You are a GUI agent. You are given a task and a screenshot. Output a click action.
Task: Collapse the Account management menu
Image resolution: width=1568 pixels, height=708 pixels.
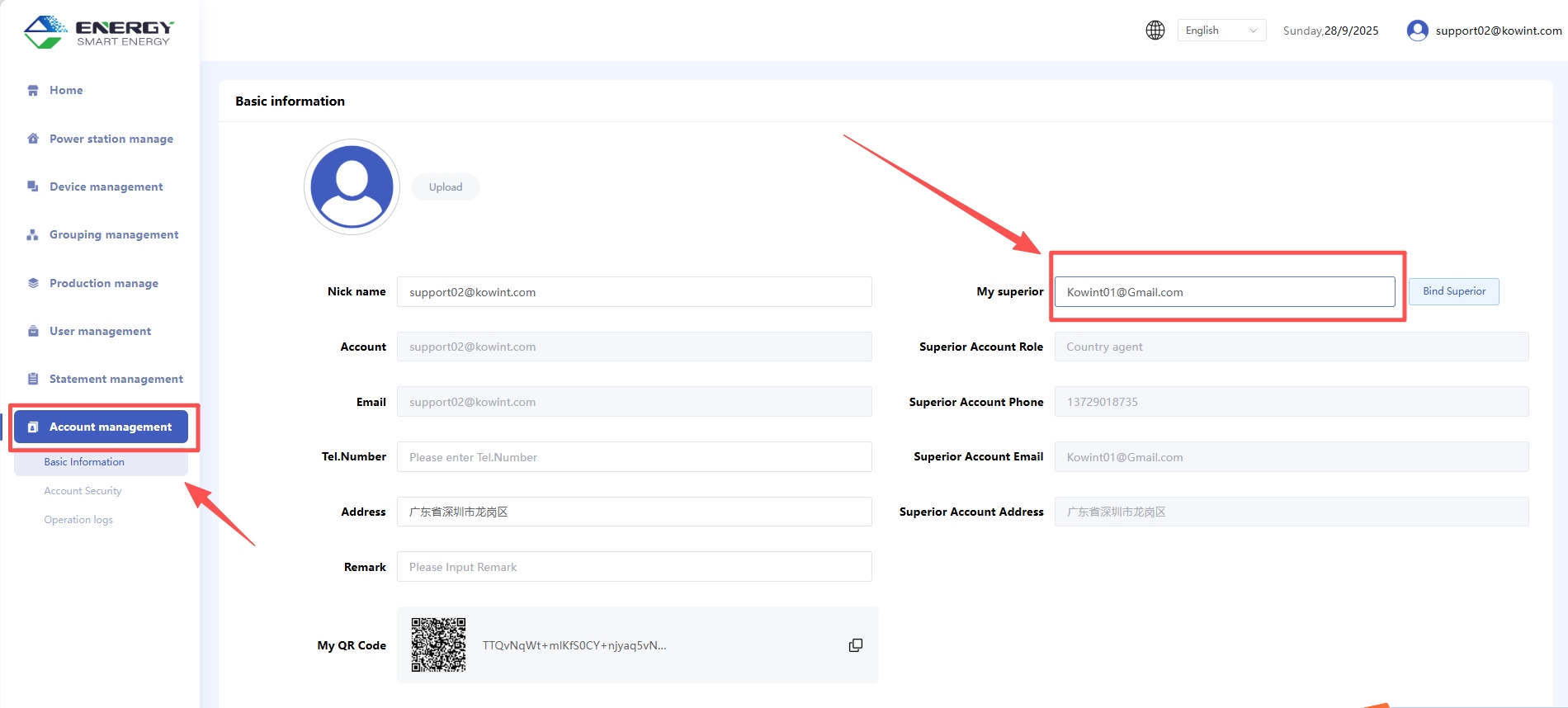click(x=102, y=427)
